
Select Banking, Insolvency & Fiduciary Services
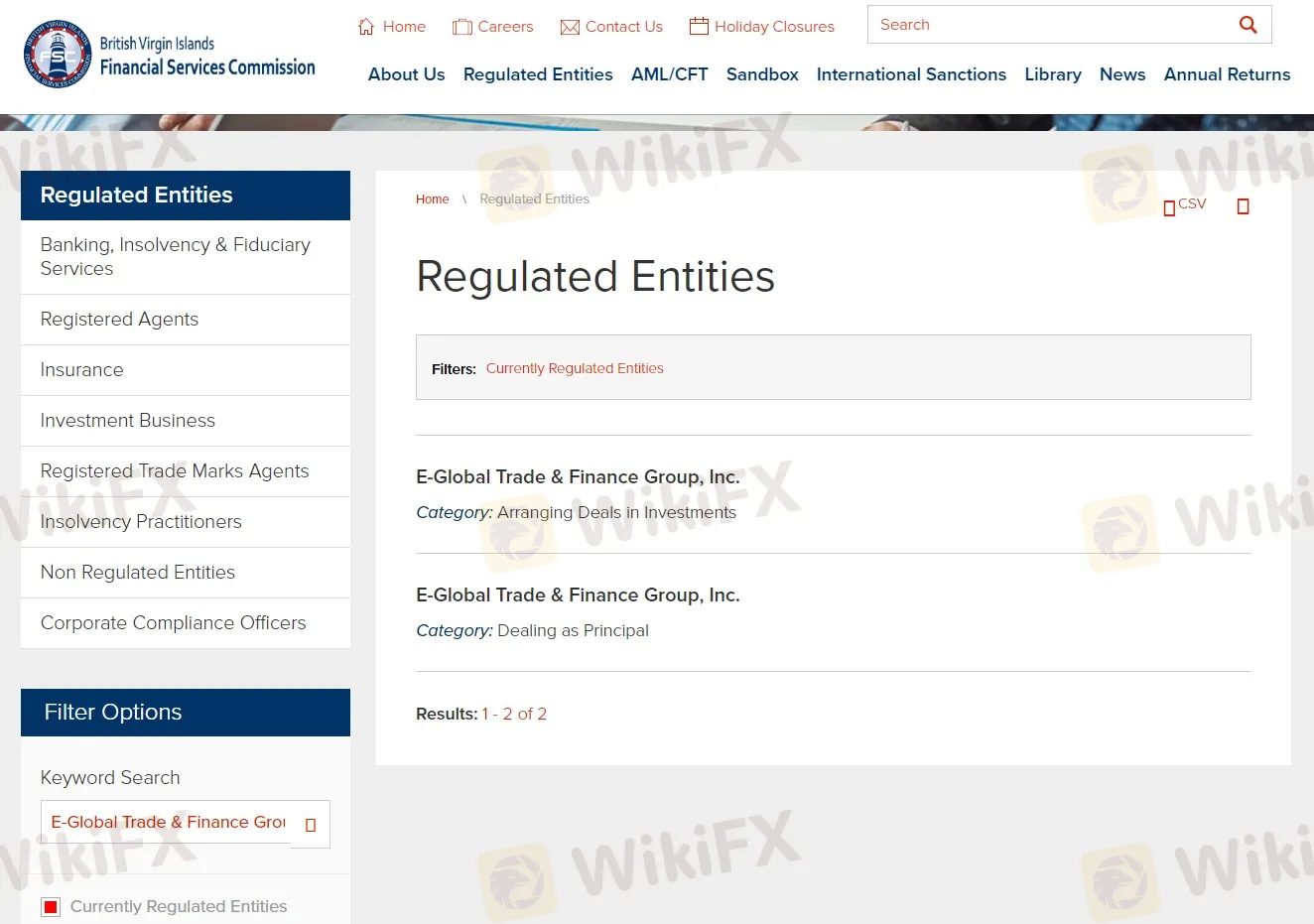[175, 256]
